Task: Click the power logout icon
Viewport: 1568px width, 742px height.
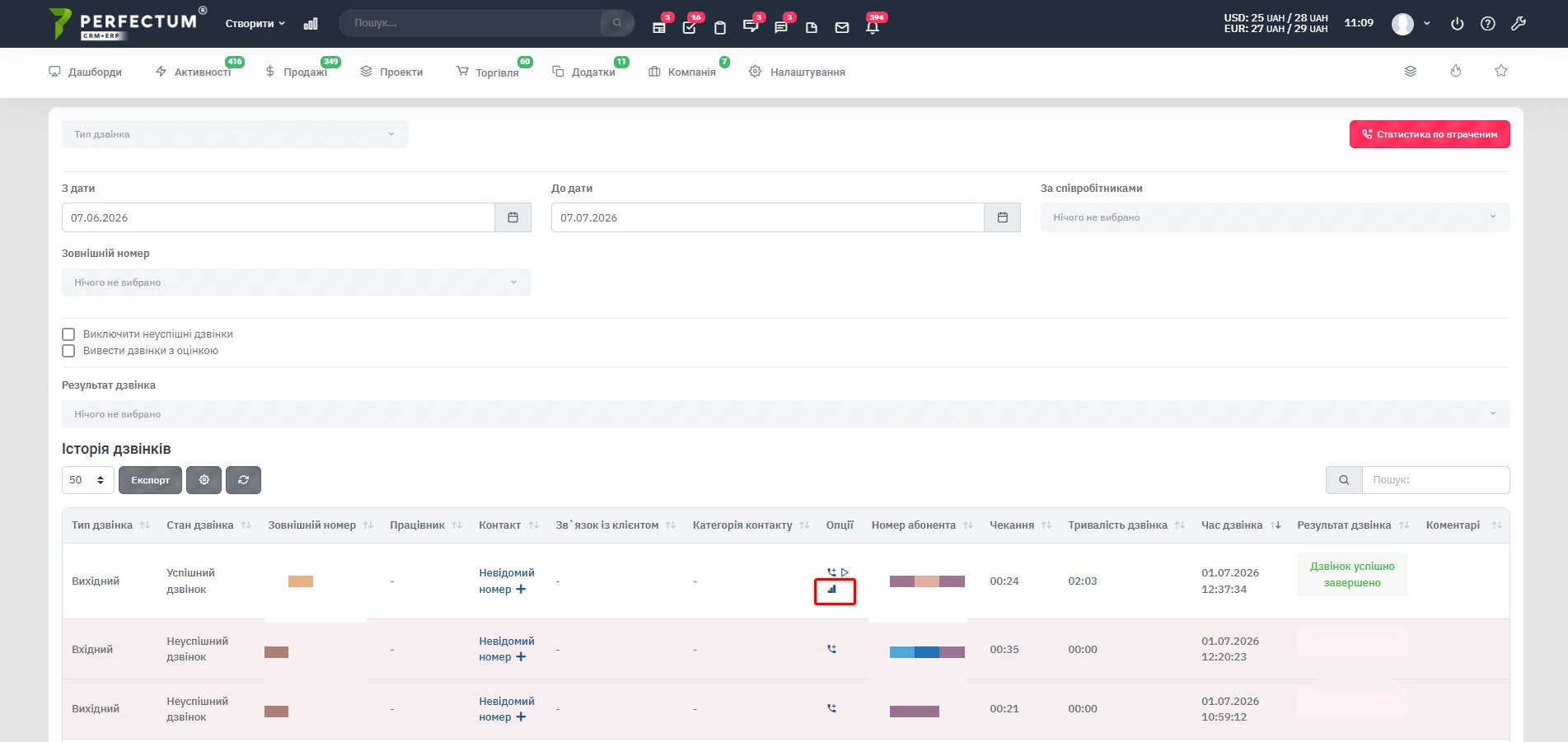Action: click(x=1458, y=24)
